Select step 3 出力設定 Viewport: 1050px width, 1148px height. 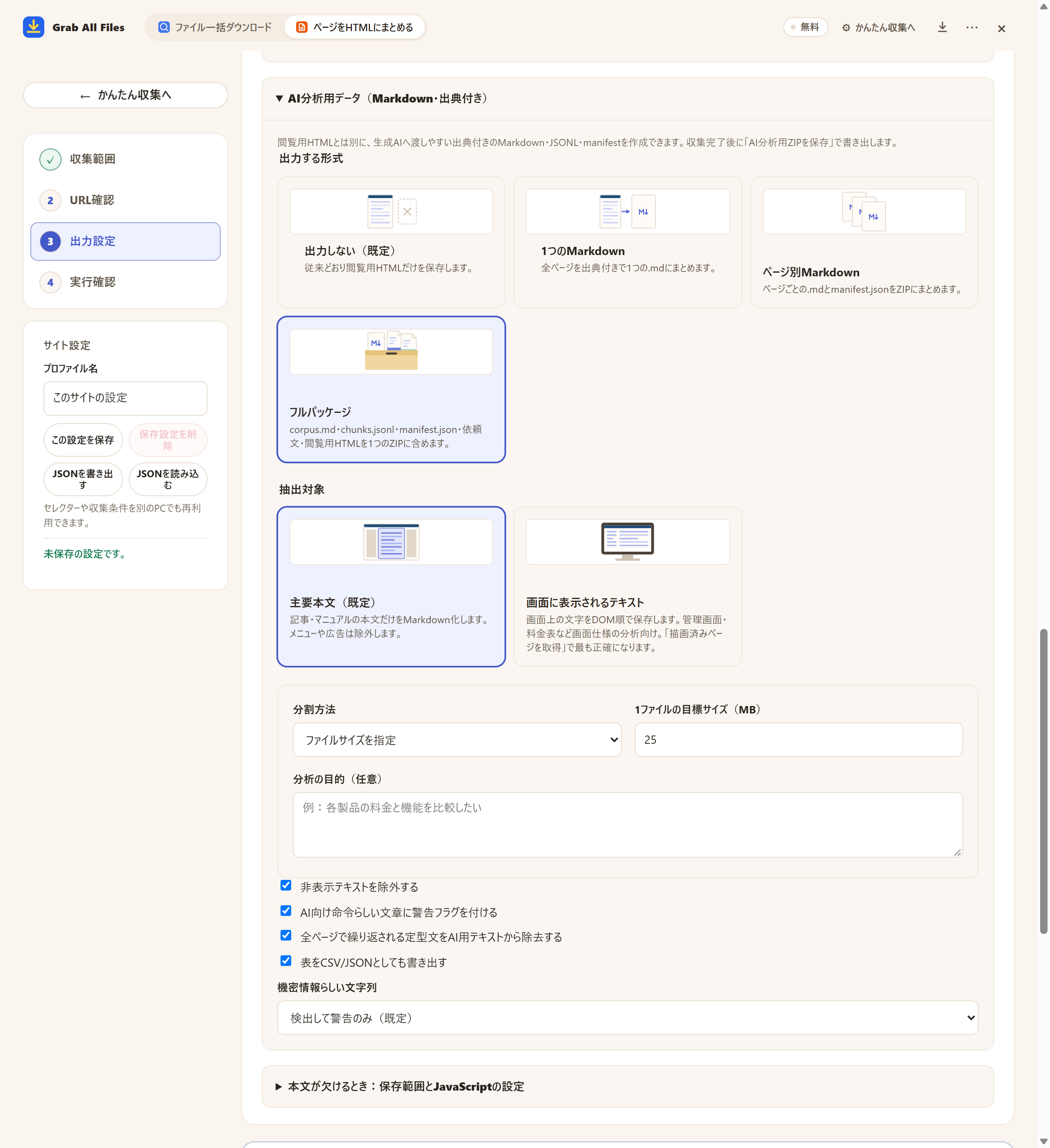point(126,241)
